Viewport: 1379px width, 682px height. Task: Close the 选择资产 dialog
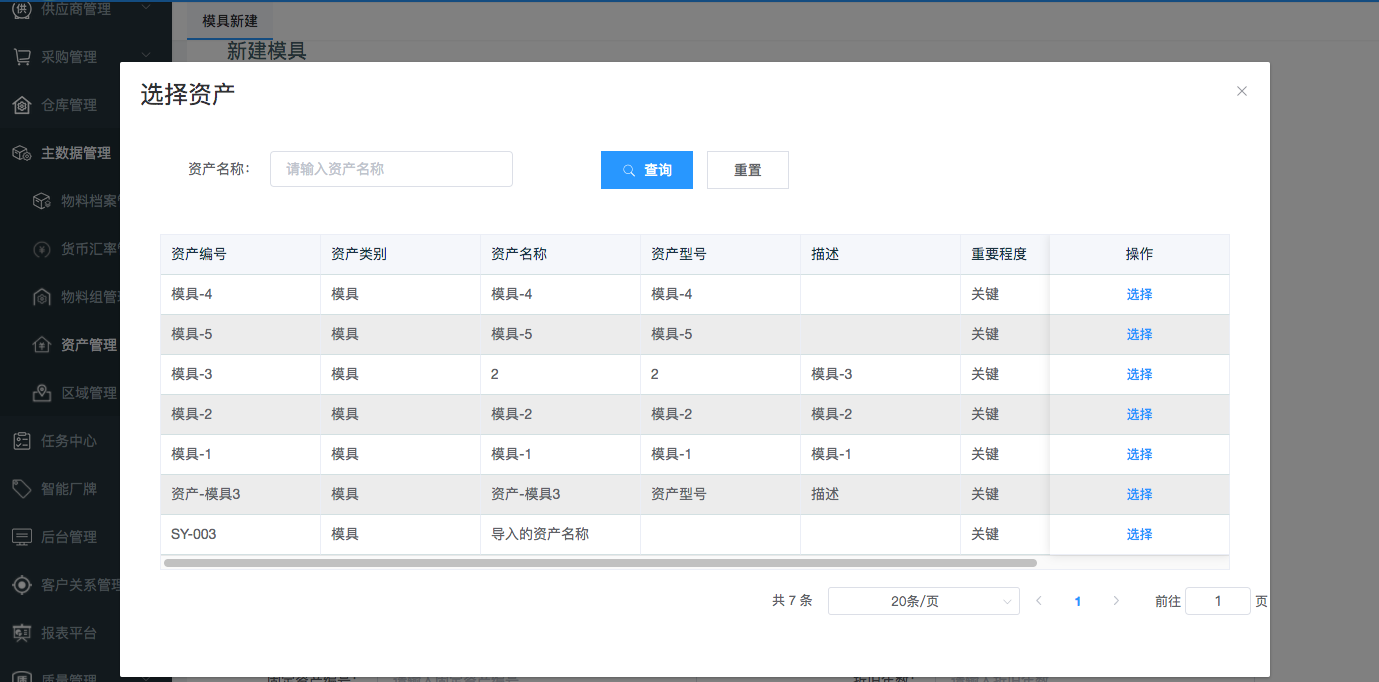(1242, 91)
